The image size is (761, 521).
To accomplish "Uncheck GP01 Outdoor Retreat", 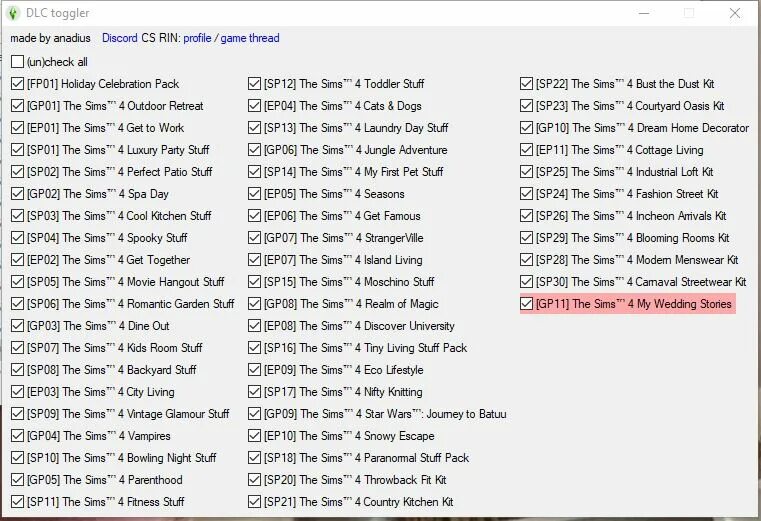I will pyautogui.click(x=17, y=105).
